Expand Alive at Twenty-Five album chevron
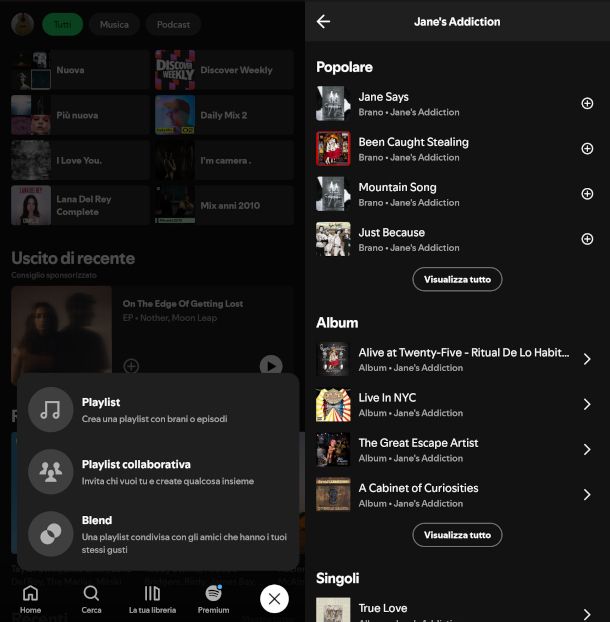 [587, 359]
